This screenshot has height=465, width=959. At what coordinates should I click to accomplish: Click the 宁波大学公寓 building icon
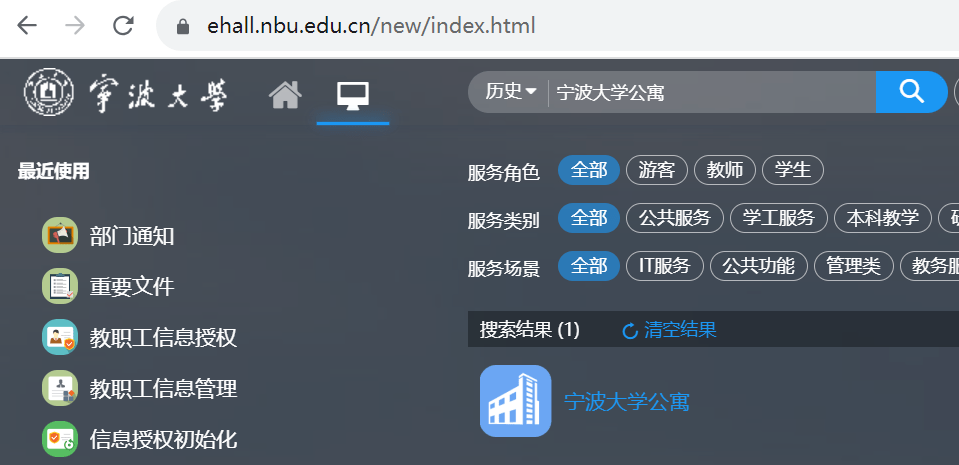516,401
